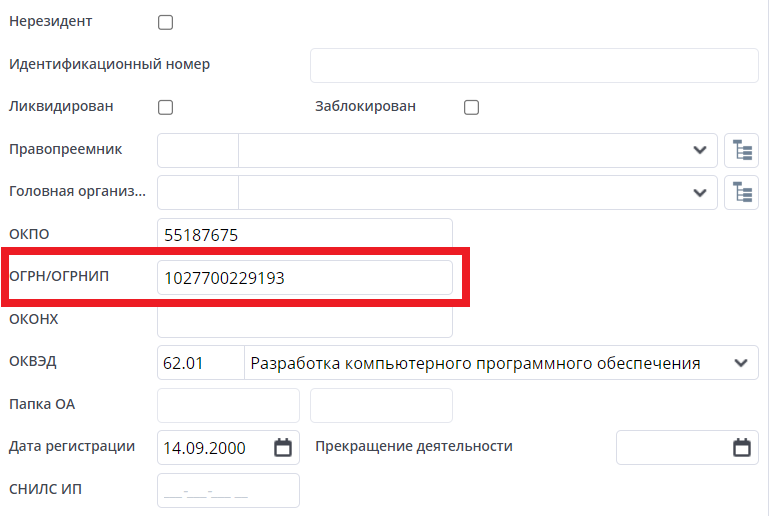The width and height of the screenshot is (772, 516).
Task: Toggle the Нерезидент checkbox
Action: click(166, 22)
